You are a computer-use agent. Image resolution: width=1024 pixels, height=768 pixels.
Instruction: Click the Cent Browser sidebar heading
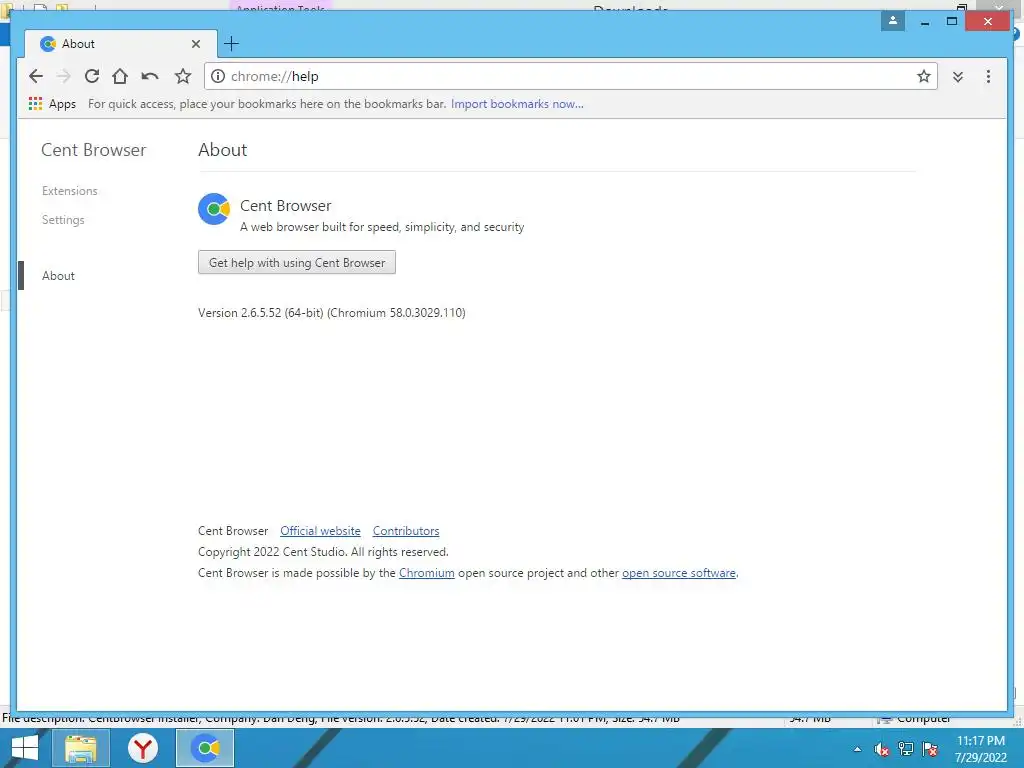(x=93, y=150)
